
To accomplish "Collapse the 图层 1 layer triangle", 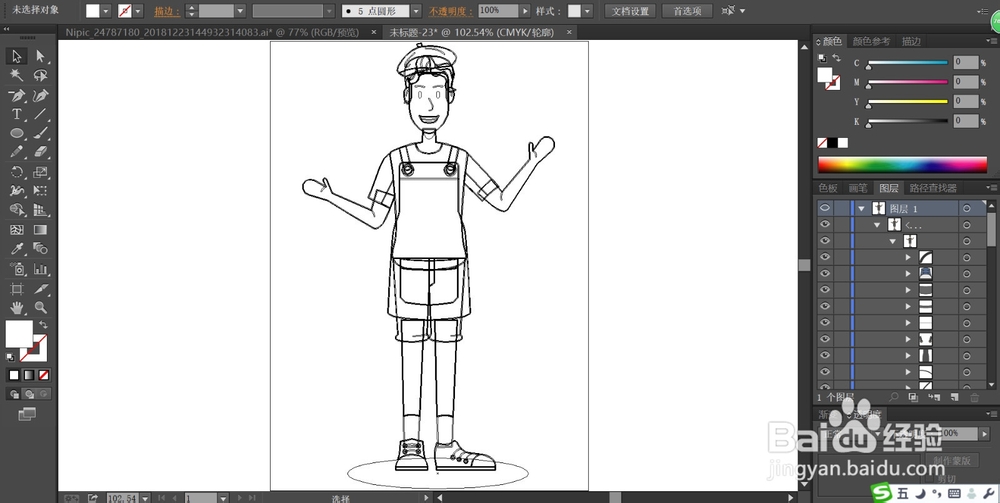I will (x=862, y=208).
